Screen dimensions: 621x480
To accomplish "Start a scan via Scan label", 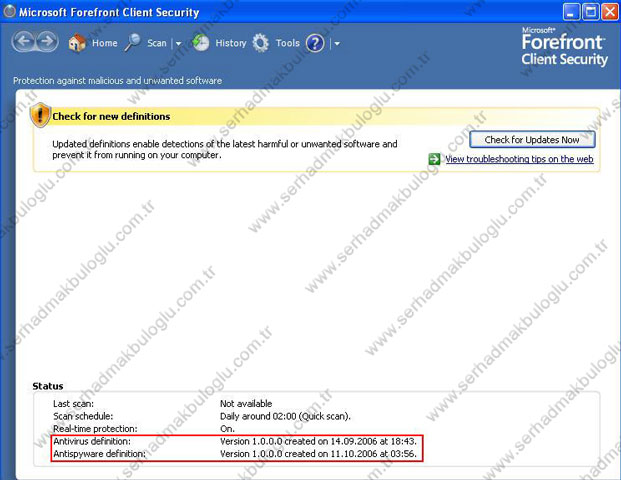I will click(157, 43).
